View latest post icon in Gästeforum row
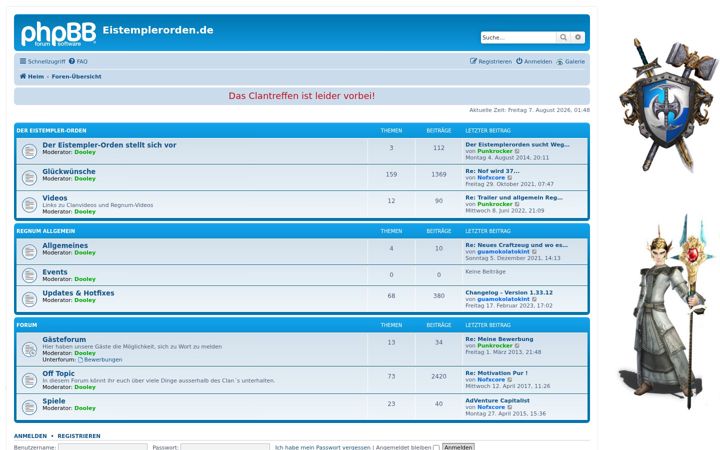Screen dimensions: 720x450 [517, 346]
